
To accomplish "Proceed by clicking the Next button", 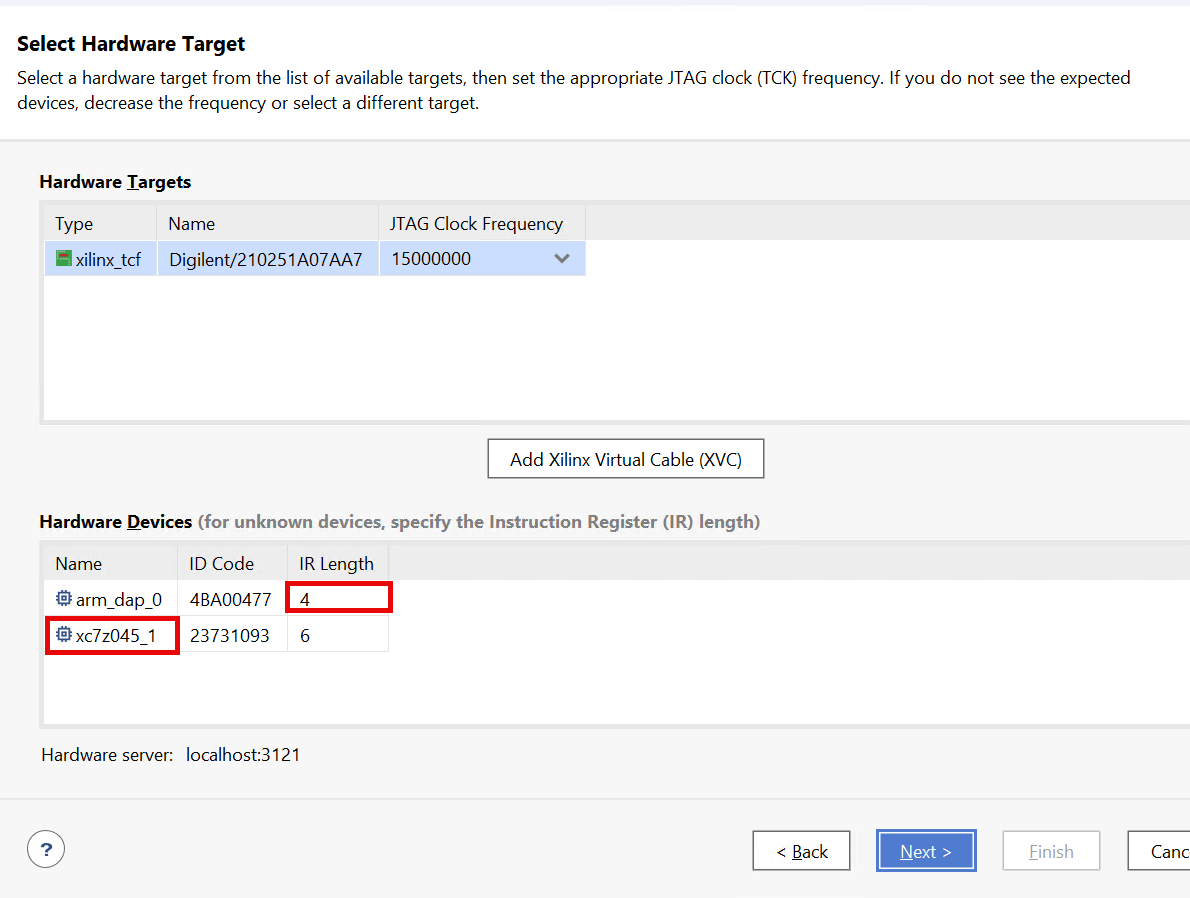I will (x=925, y=851).
